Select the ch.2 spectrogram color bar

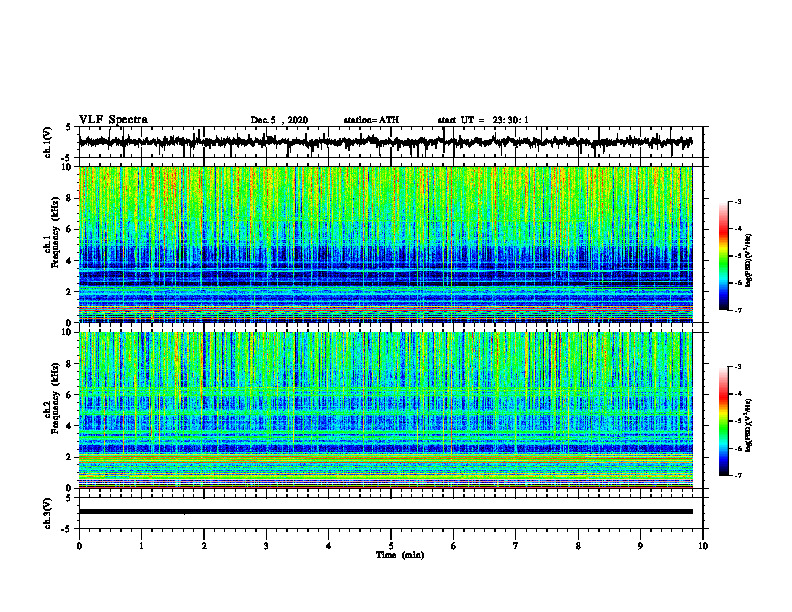[x=723, y=421]
